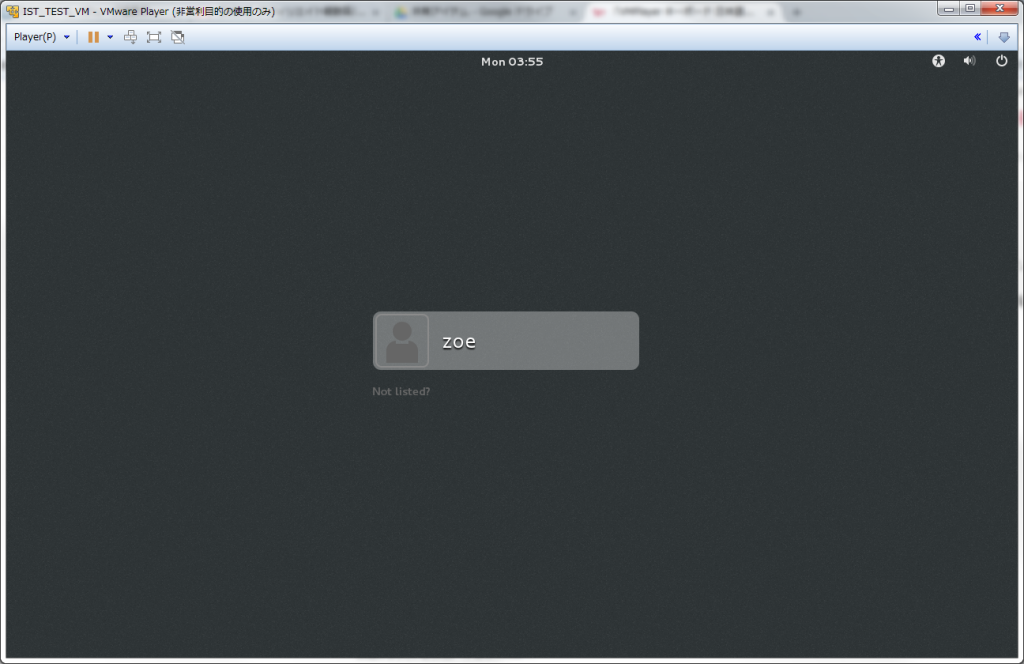
Task: Enter full screen mode for the VM
Action: click(153, 37)
